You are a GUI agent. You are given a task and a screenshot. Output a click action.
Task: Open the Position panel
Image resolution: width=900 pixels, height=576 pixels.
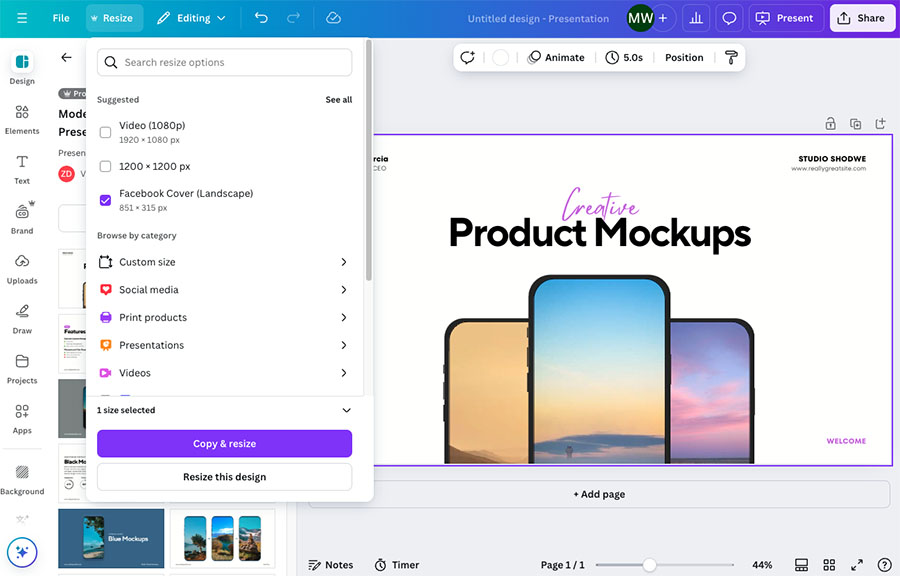coord(684,57)
